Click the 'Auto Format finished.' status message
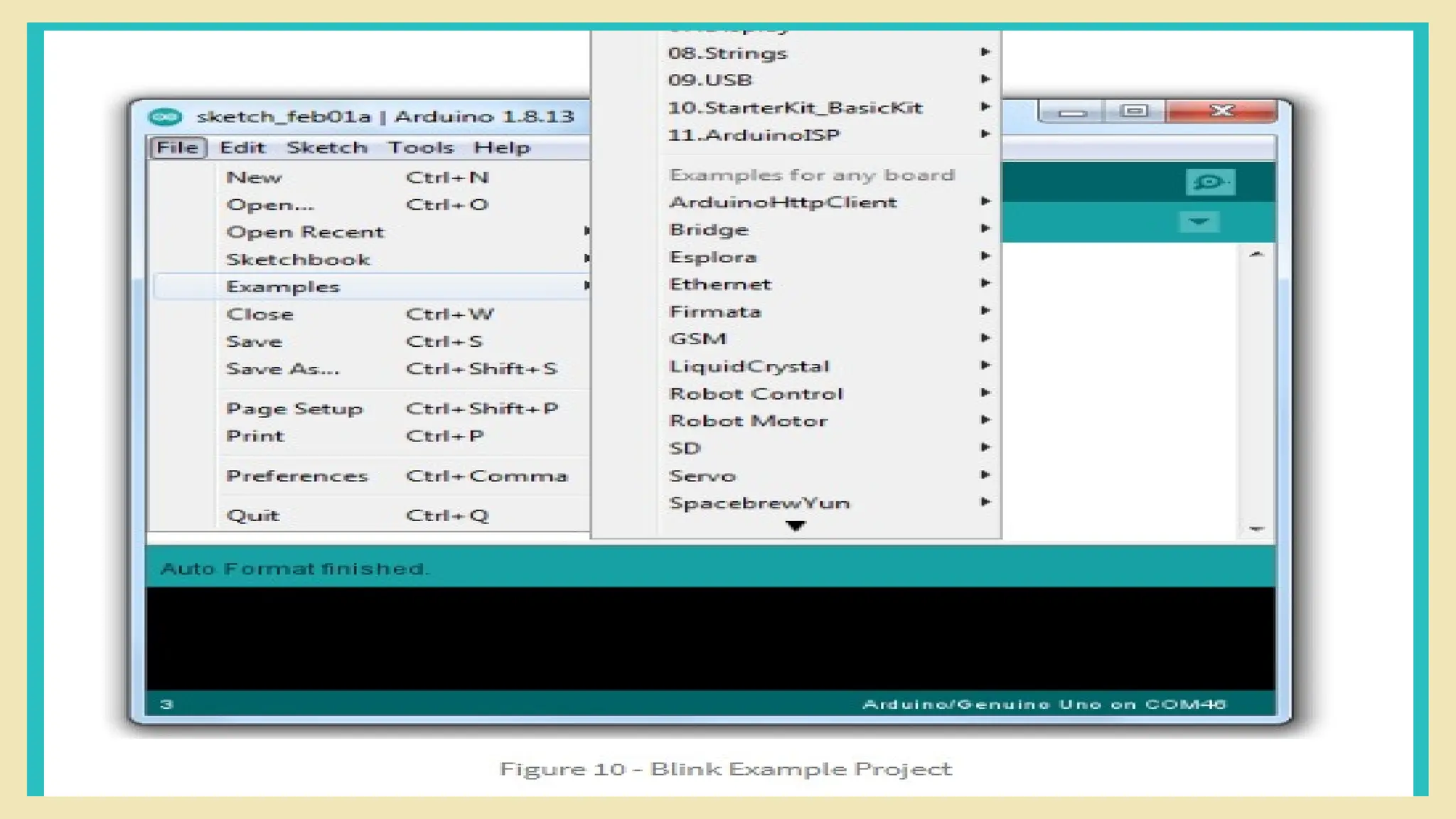The width and height of the screenshot is (1456, 819). point(294,569)
